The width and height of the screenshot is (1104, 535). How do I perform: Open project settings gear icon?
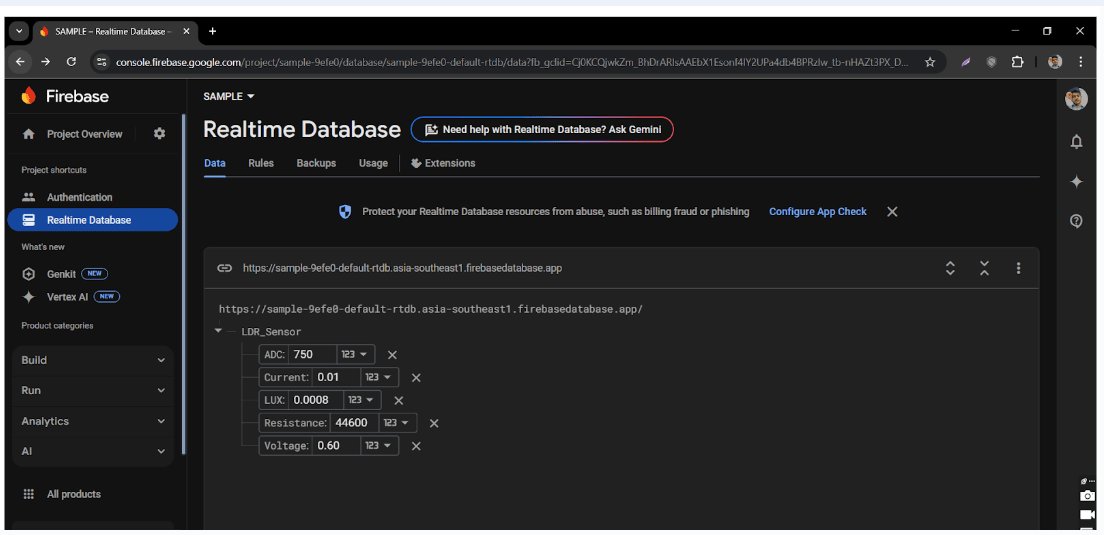pyautogui.click(x=159, y=134)
